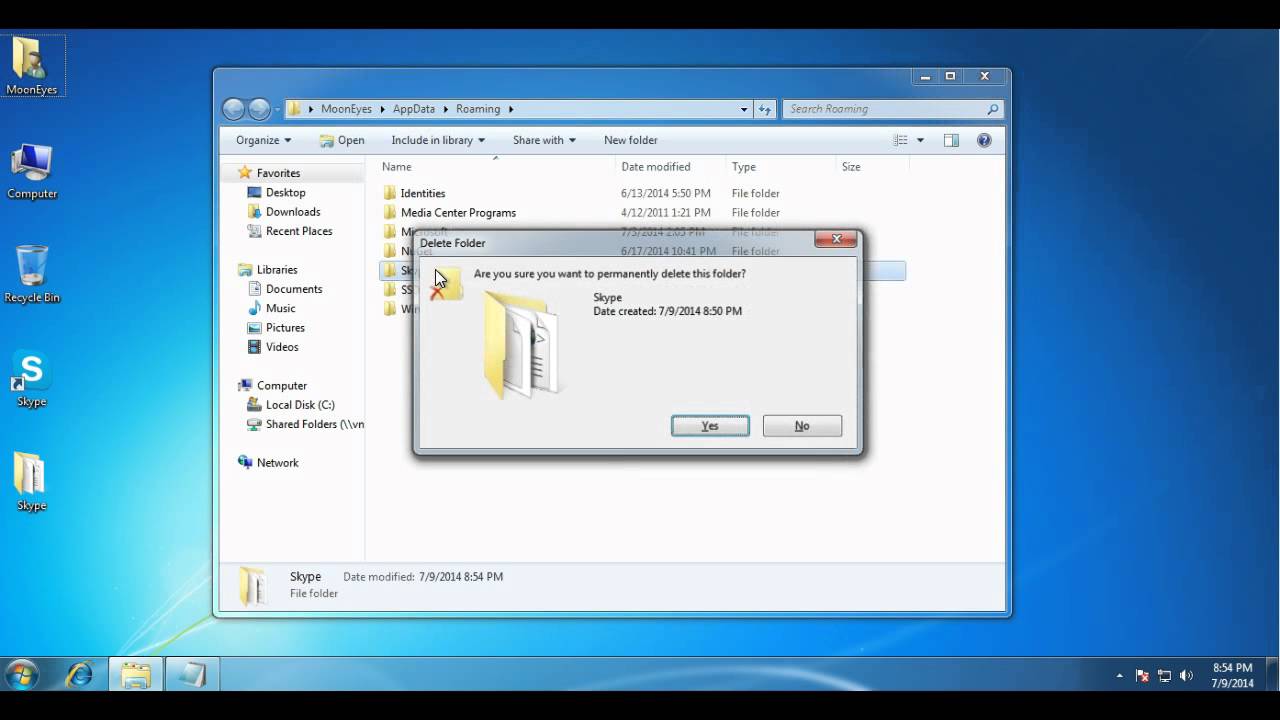The height and width of the screenshot is (720, 1280).
Task: Click MoonEyes in the address breadcrumb
Action: (x=346, y=109)
